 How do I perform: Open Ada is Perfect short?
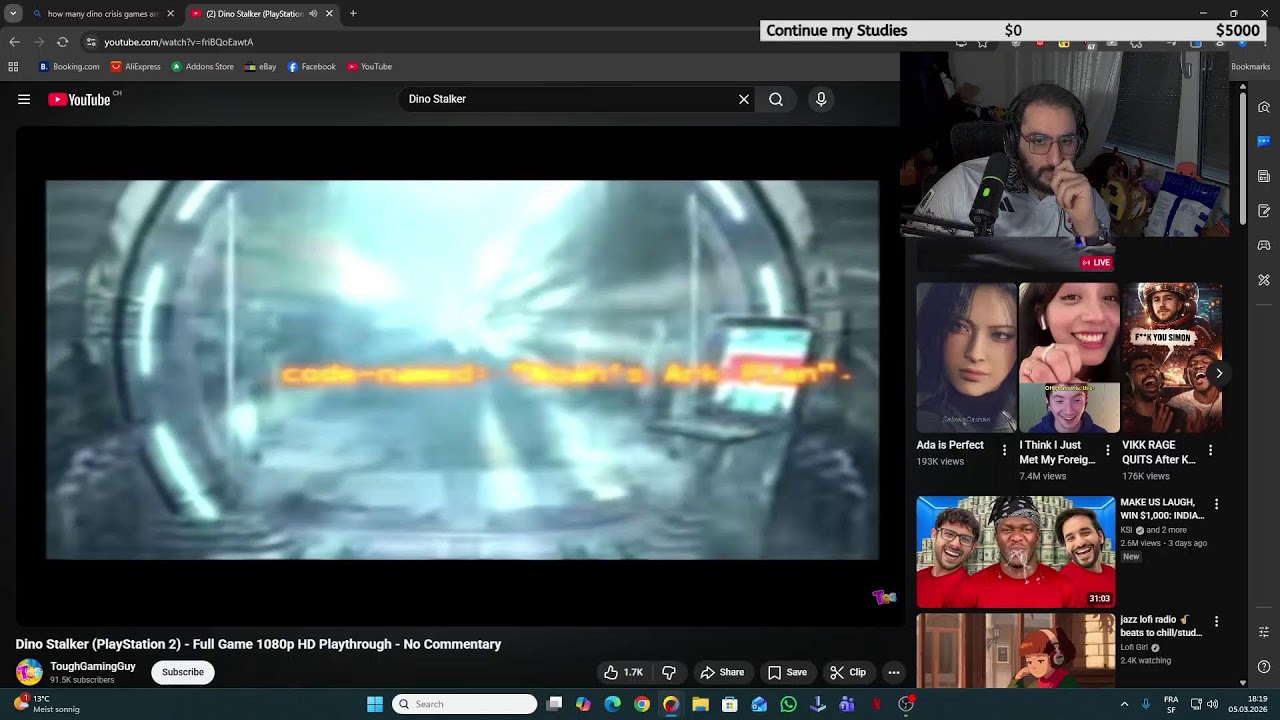click(x=966, y=357)
